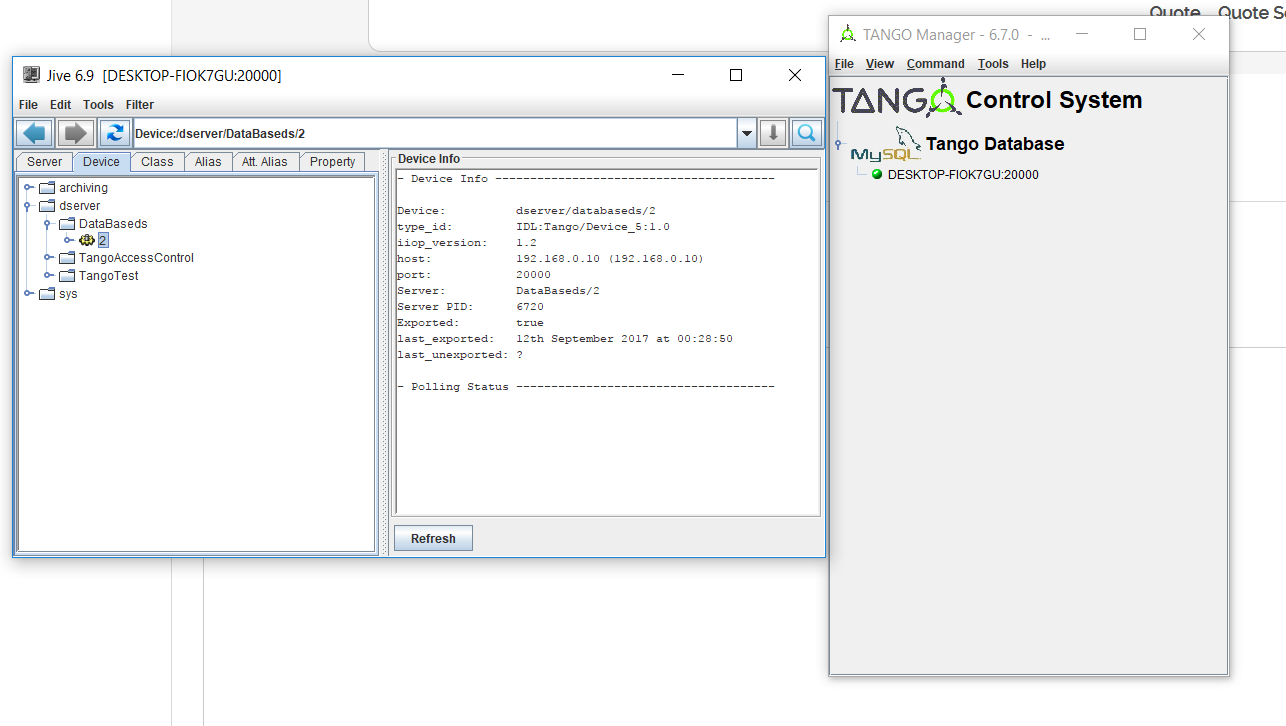1286x726 pixels.
Task: Open TANGO Manager File menu
Action: (844, 64)
